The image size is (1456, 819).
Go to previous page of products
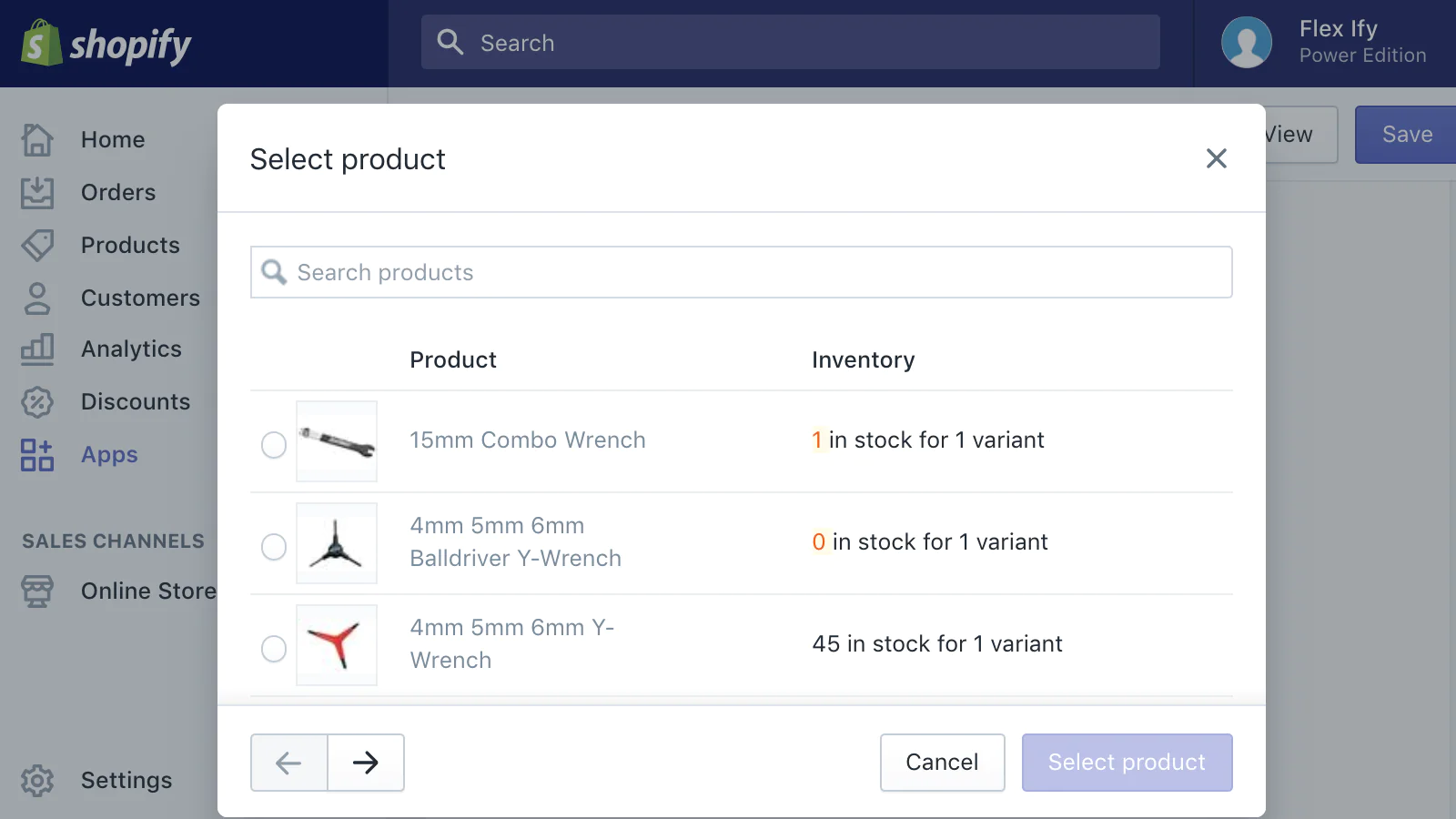[x=289, y=763]
